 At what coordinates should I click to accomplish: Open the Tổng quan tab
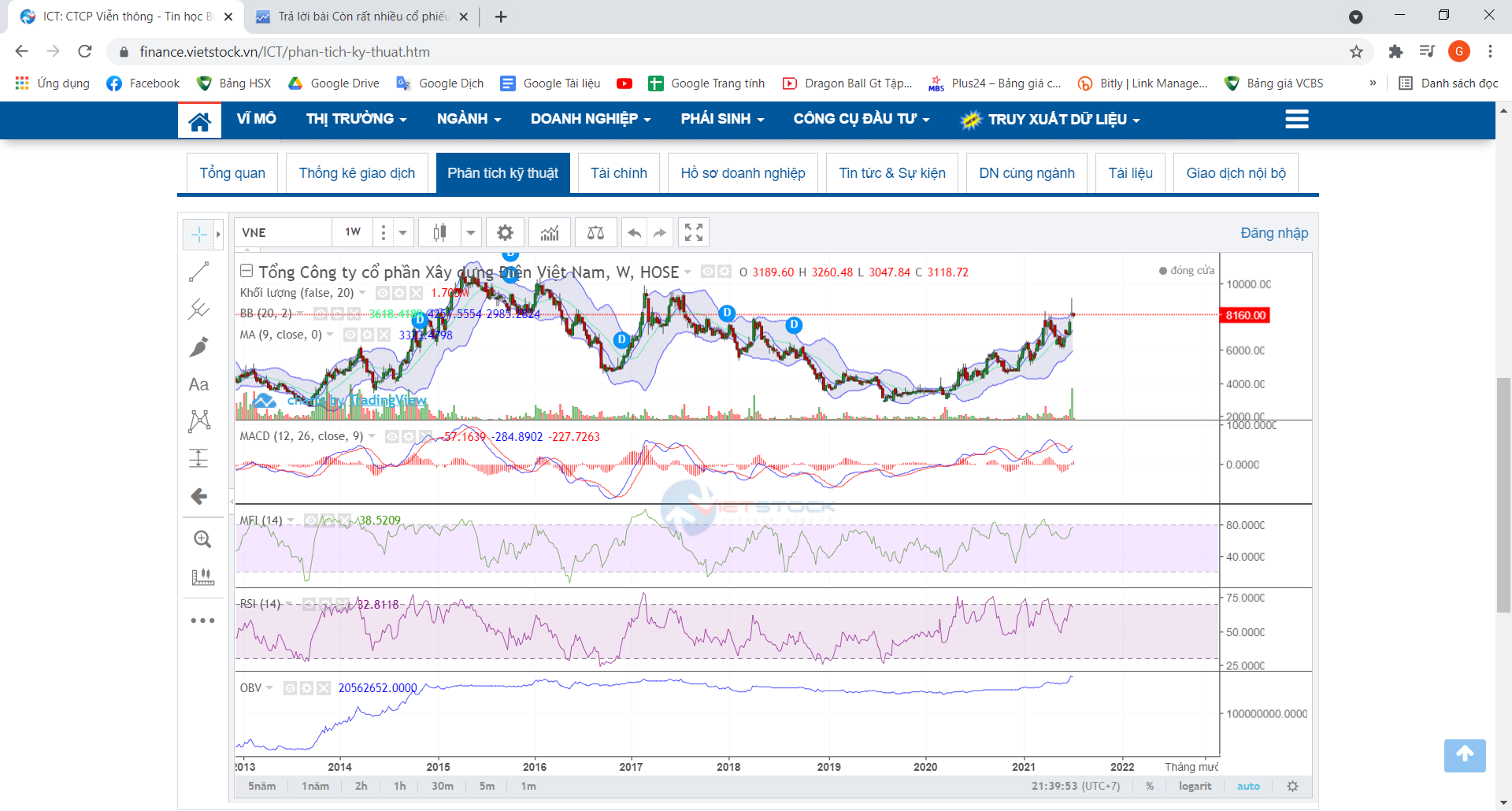232,173
